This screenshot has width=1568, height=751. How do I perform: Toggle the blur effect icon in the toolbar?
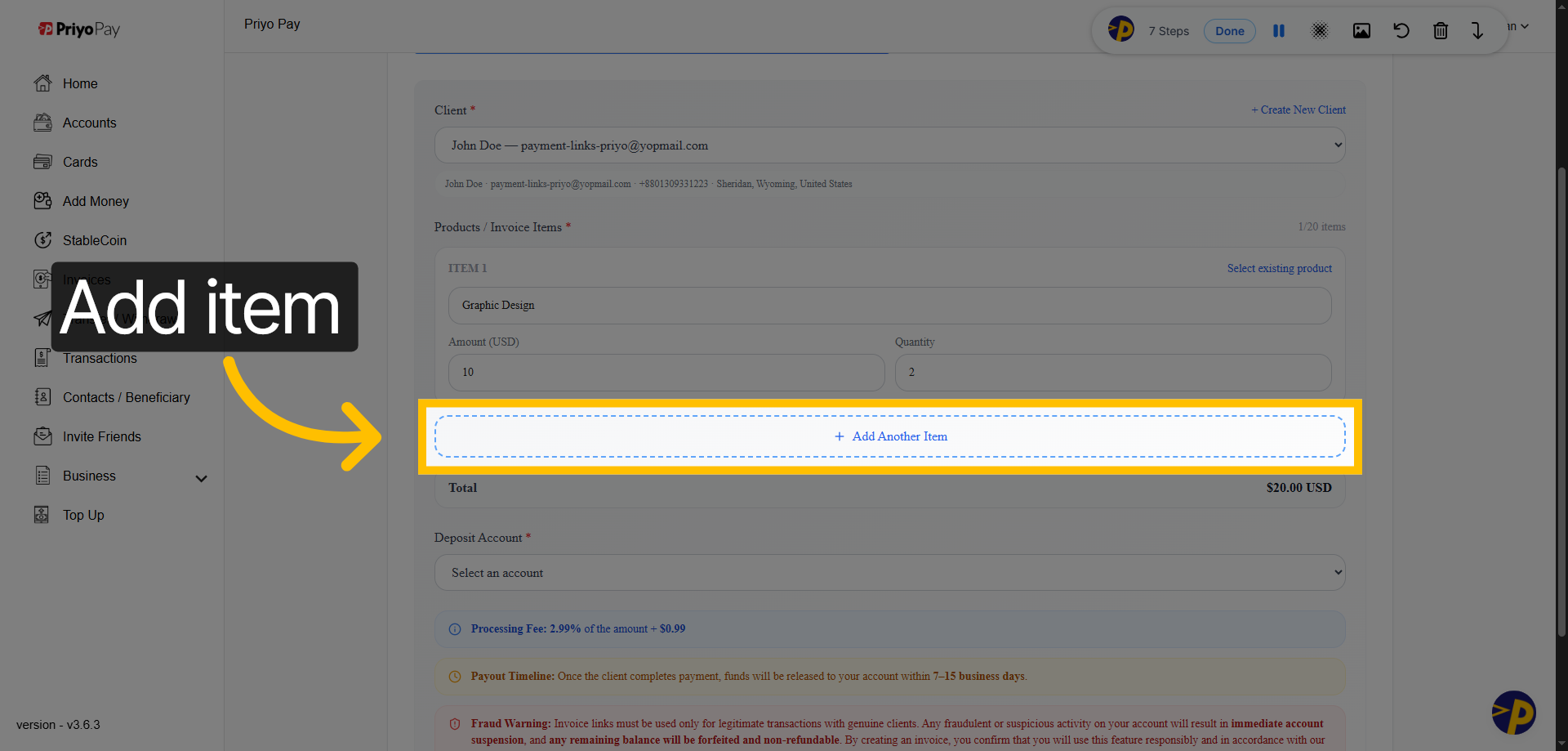pyautogui.click(x=1320, y=30)
